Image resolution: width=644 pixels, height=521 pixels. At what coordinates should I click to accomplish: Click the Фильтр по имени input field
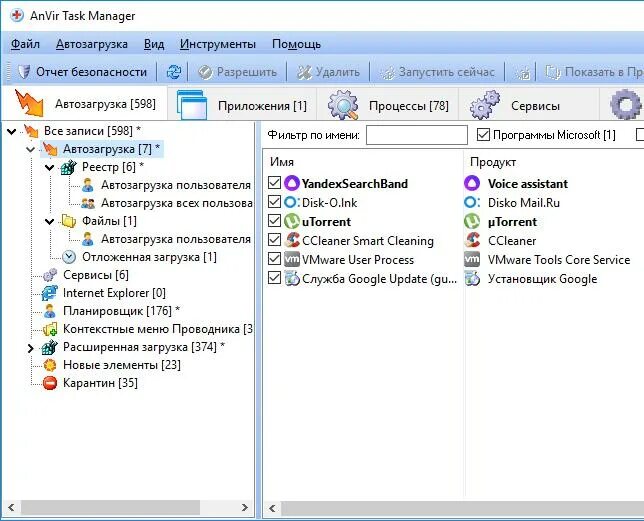pos(416,135)
